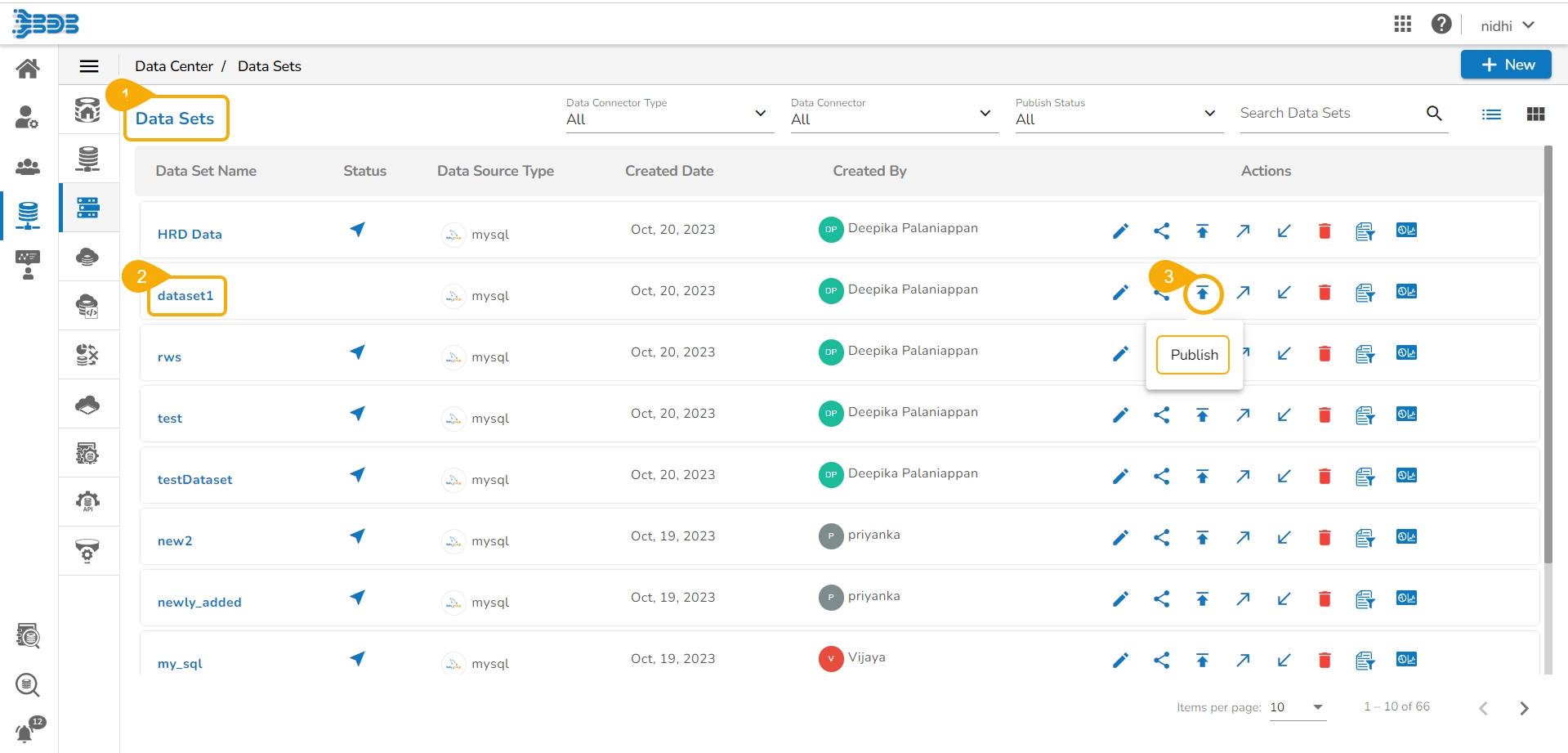This screenshot has height=753, width=1568.
Task: Go to Data Center breadcrumb
Action: click(173, 66)
